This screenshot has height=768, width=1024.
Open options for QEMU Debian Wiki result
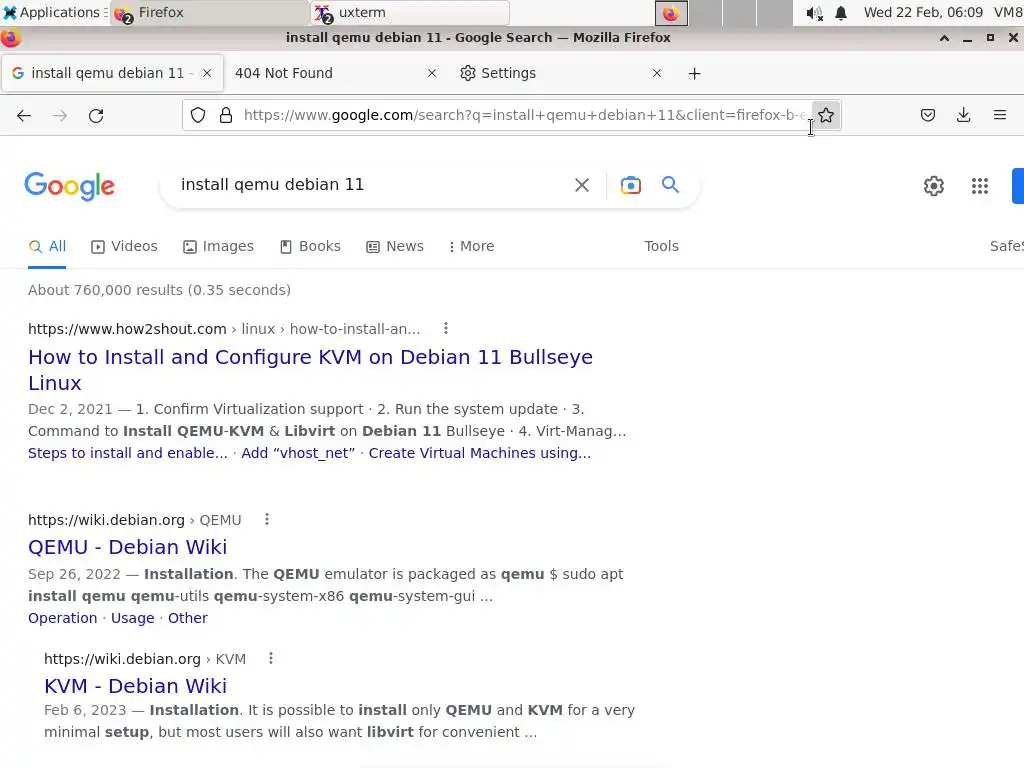tap(266, 520)
